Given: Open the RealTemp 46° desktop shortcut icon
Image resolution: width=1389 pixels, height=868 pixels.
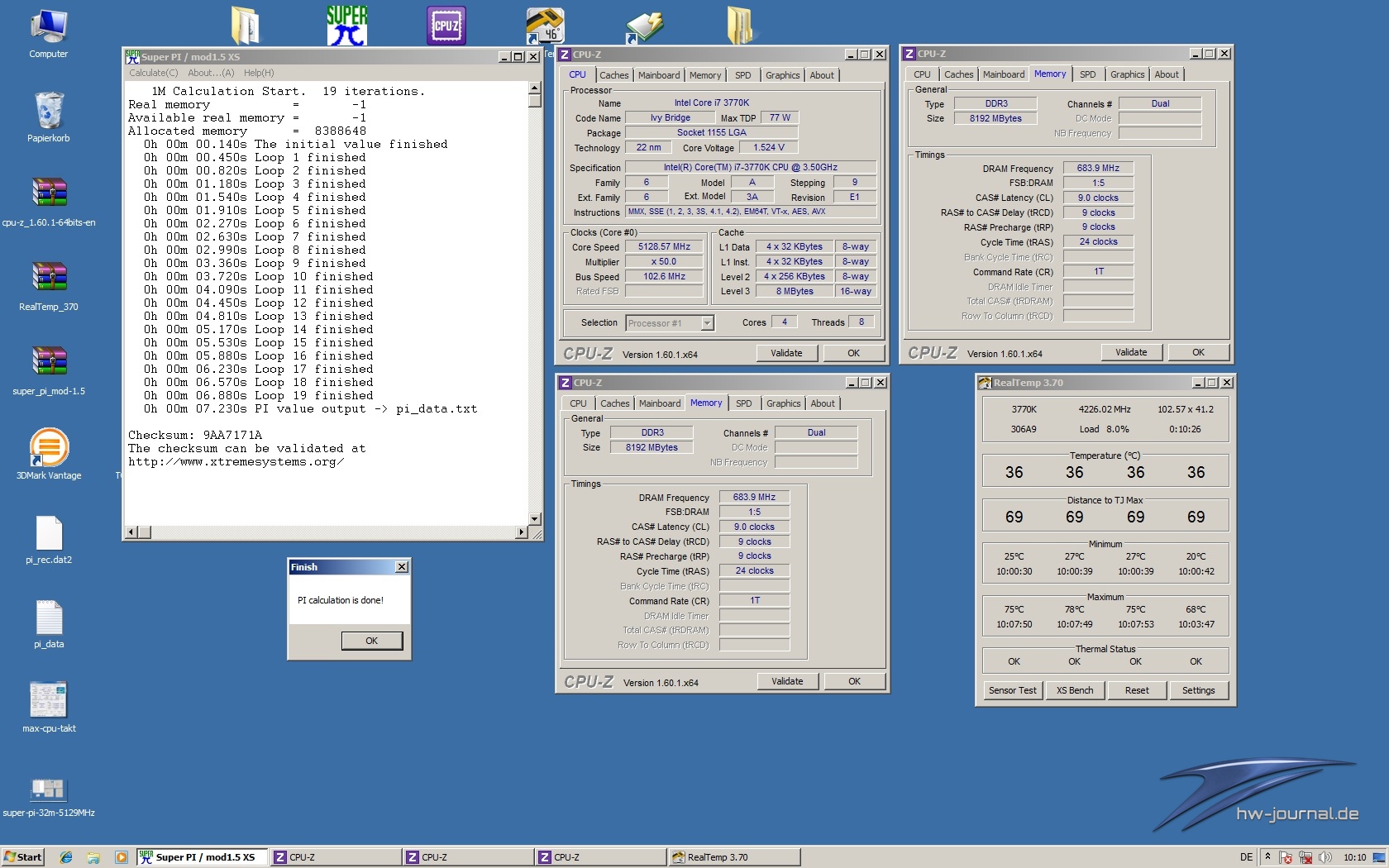Looking at the screenshot, I should [545, 26].
